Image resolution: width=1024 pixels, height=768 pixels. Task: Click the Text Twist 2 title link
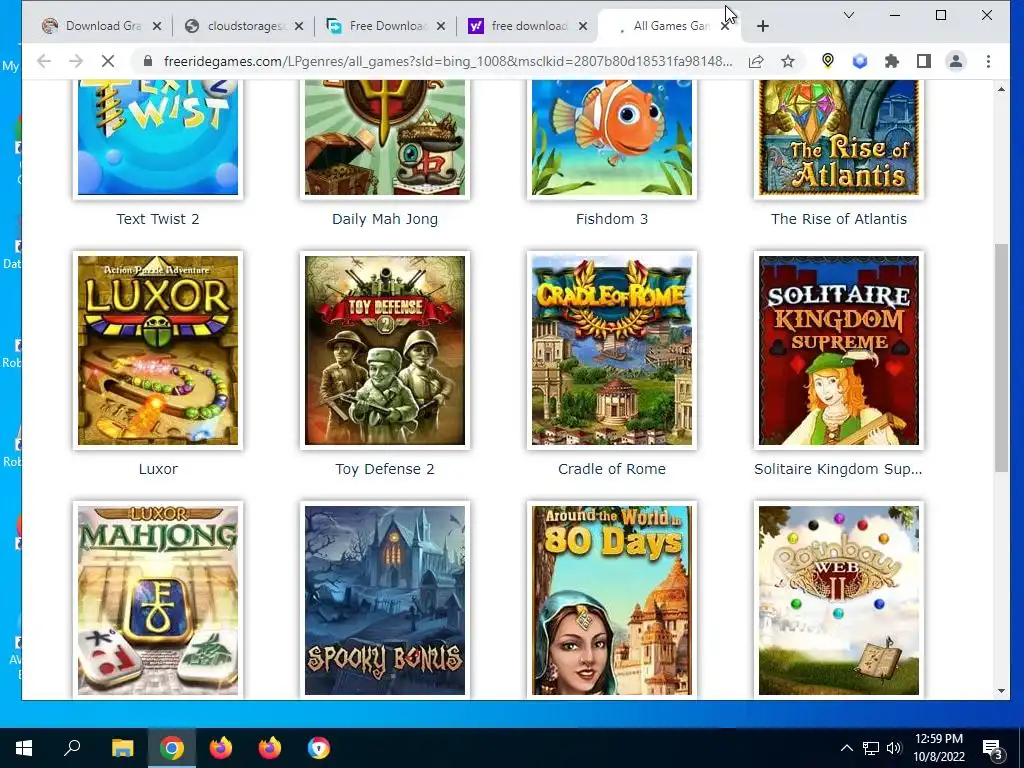pyautogui.click(x=158, y=219)
